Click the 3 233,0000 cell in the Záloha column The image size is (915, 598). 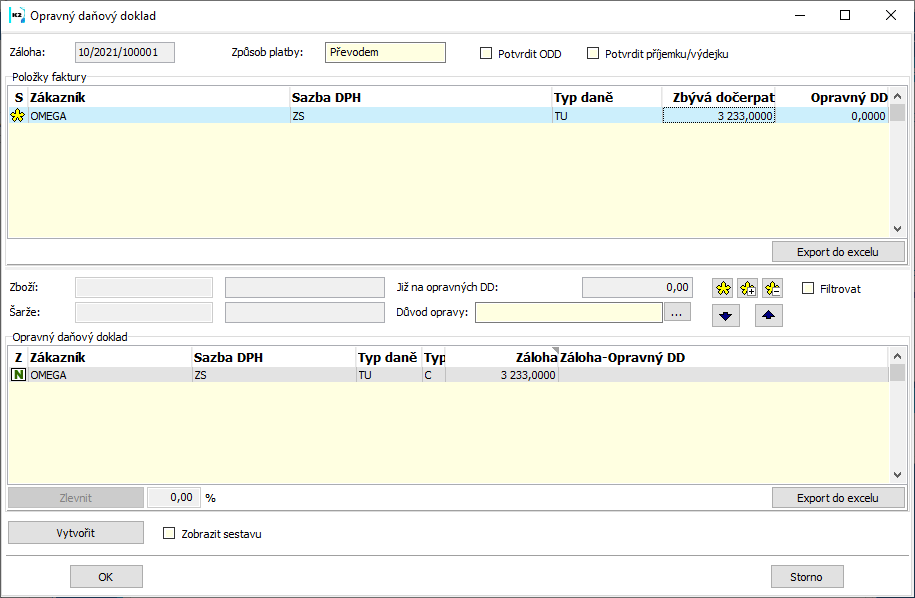(x=502, y=375)
